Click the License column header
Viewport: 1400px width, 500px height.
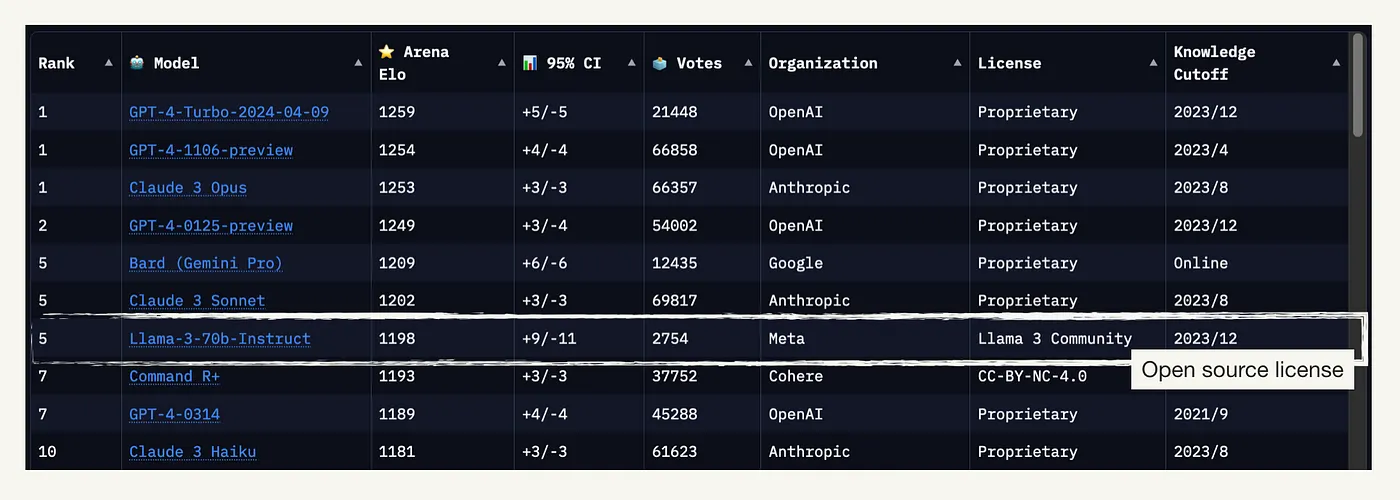pyautogui.click(x=1009, y=63)
